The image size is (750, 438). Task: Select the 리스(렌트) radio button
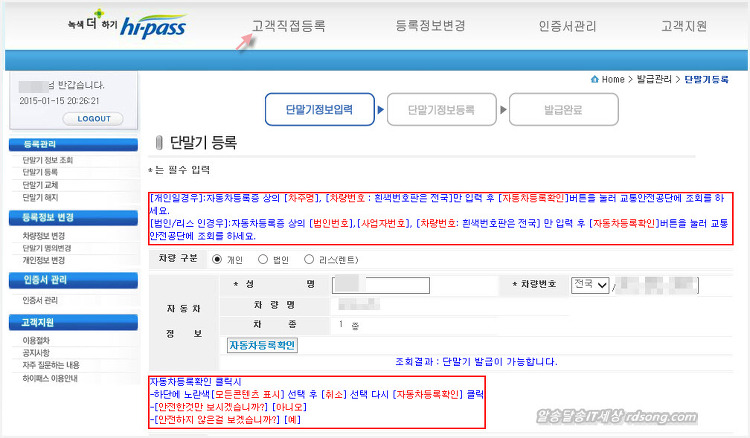click(308, 259)
